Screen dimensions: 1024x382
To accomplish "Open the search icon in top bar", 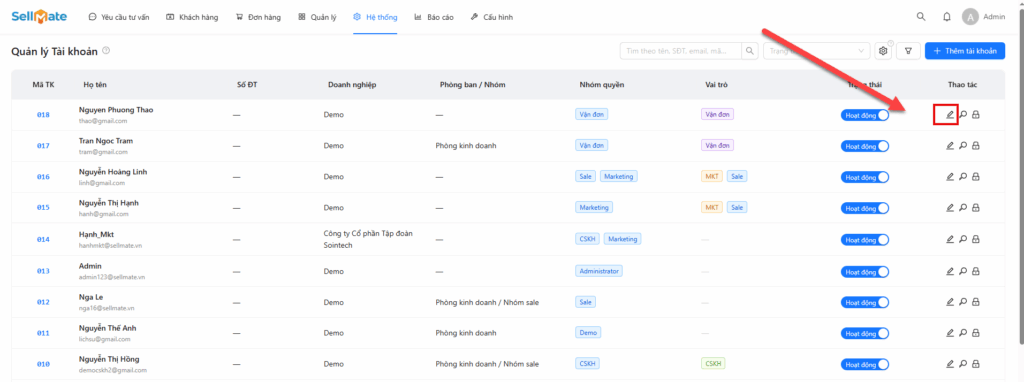I will pos(921,17).
